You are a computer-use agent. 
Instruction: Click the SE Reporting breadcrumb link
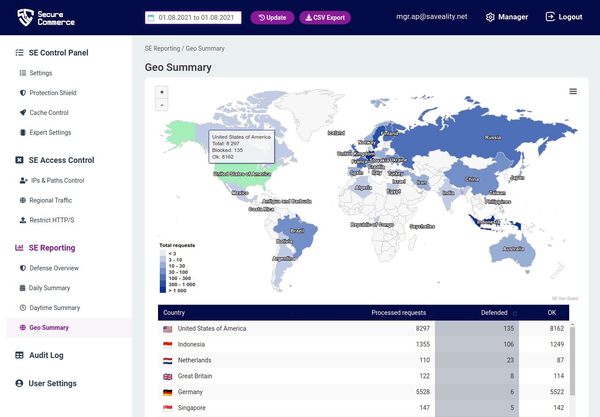point(165,48)
